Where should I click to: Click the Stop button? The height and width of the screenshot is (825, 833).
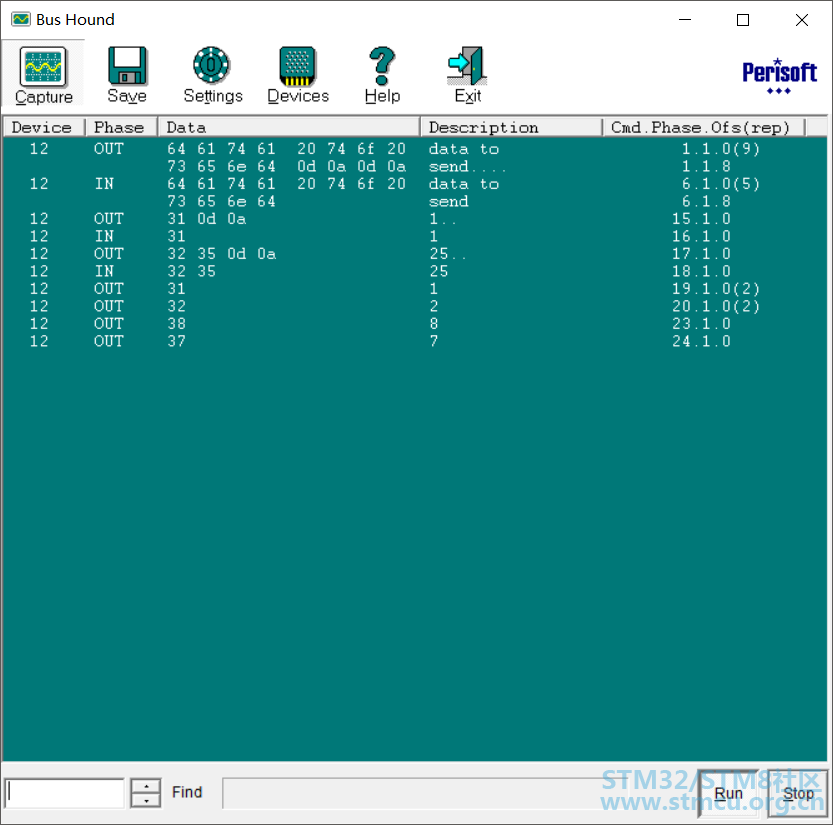pyautogui.click(x=797, y=793)
